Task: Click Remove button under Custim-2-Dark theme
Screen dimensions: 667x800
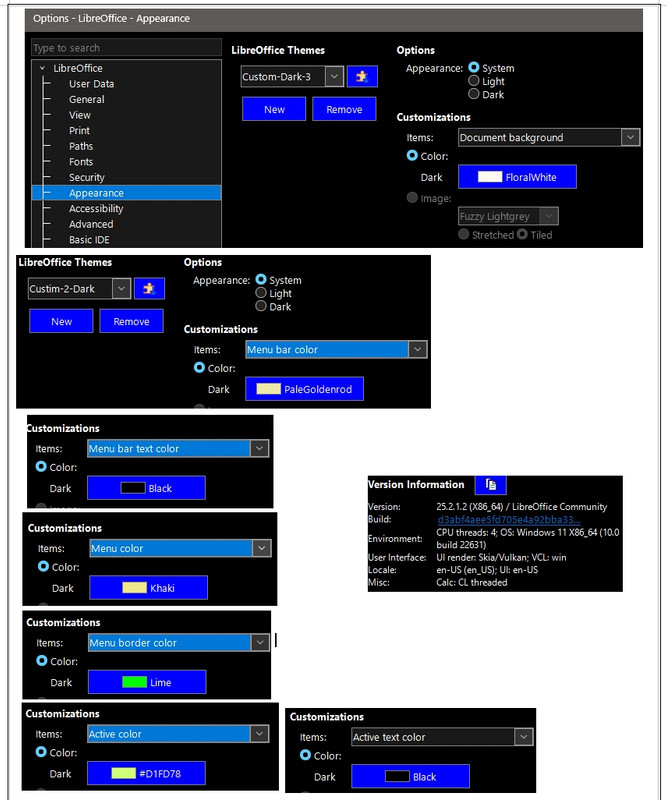Action: (132, 321)
